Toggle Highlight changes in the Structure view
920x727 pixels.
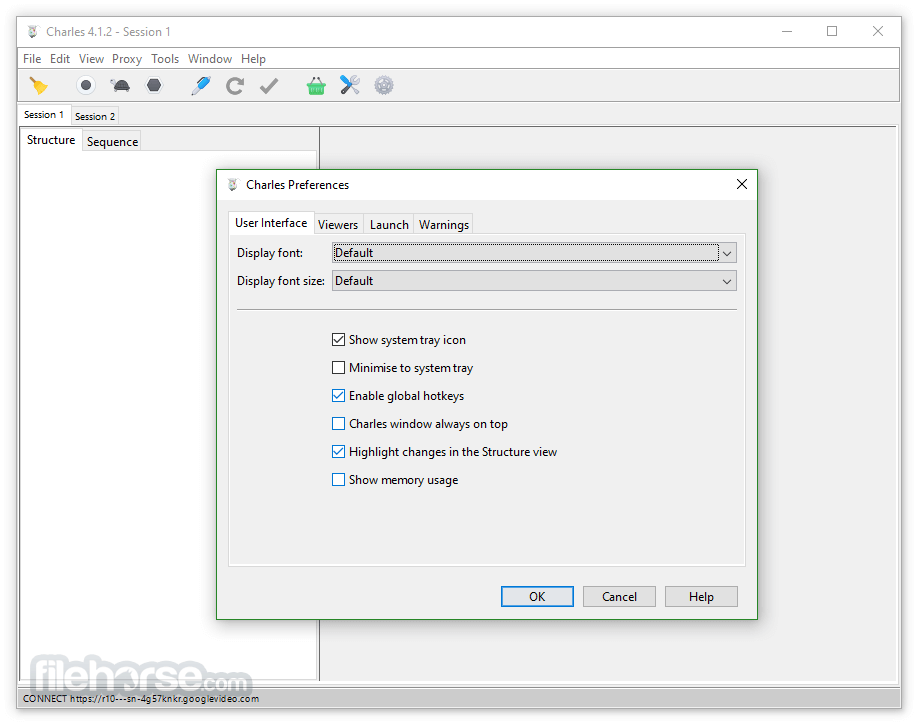click(338, 452)
